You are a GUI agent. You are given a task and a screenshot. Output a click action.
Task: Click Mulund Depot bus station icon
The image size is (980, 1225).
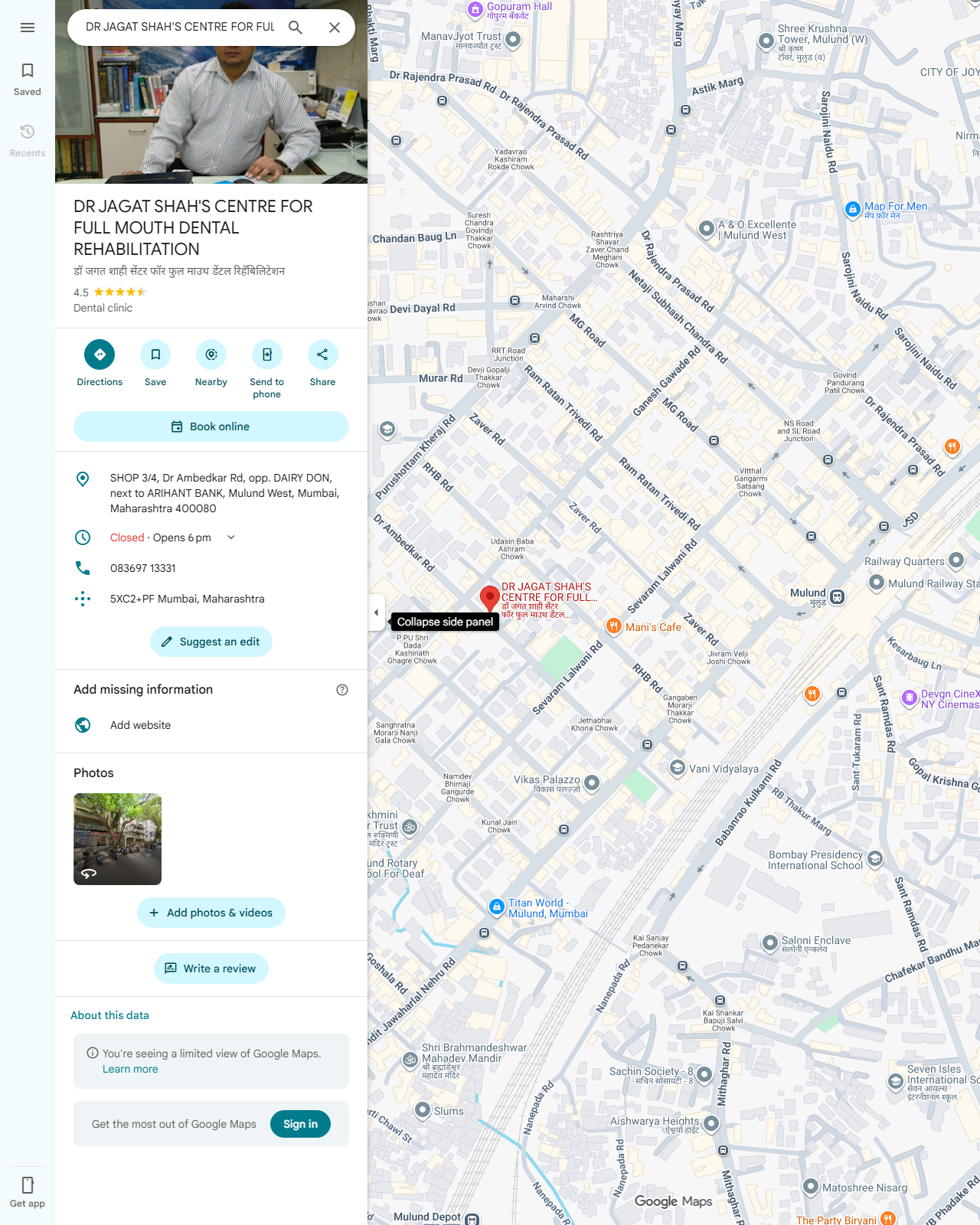(472, 1219)
